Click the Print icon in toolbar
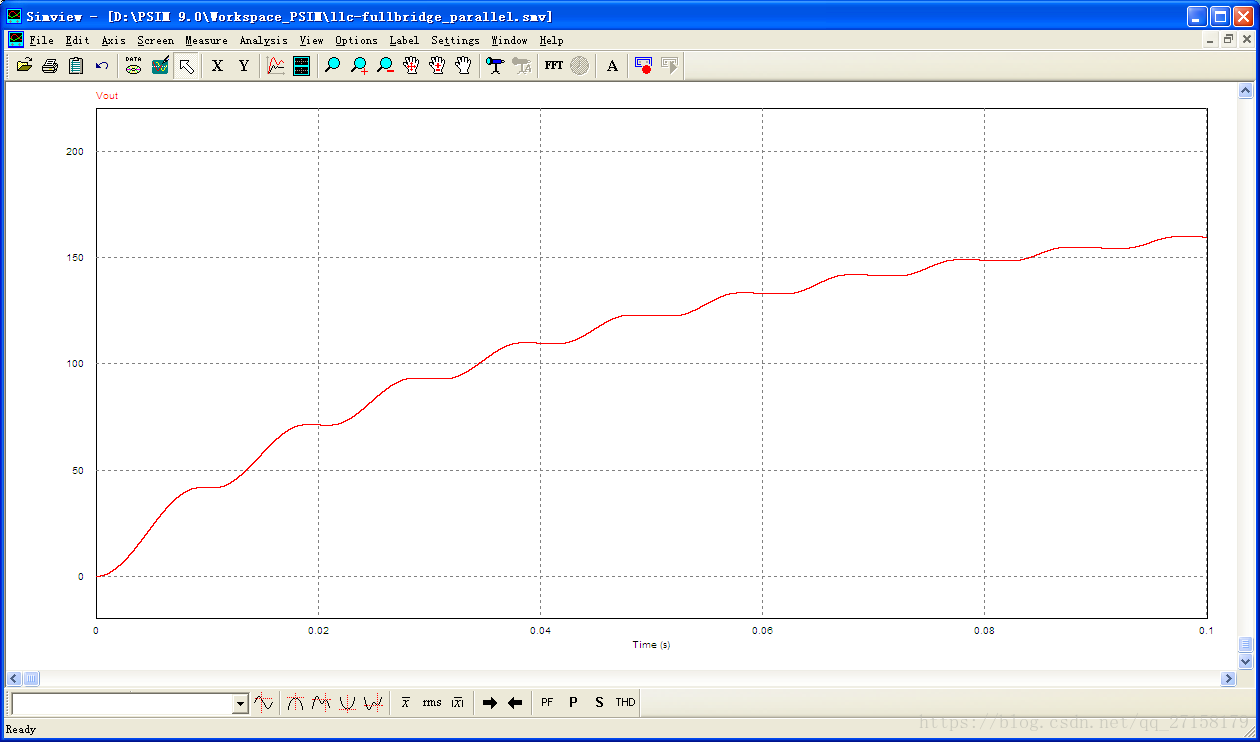Image resolution: width=1260 pixels, height=742 pixels. (x=50, y=66)
